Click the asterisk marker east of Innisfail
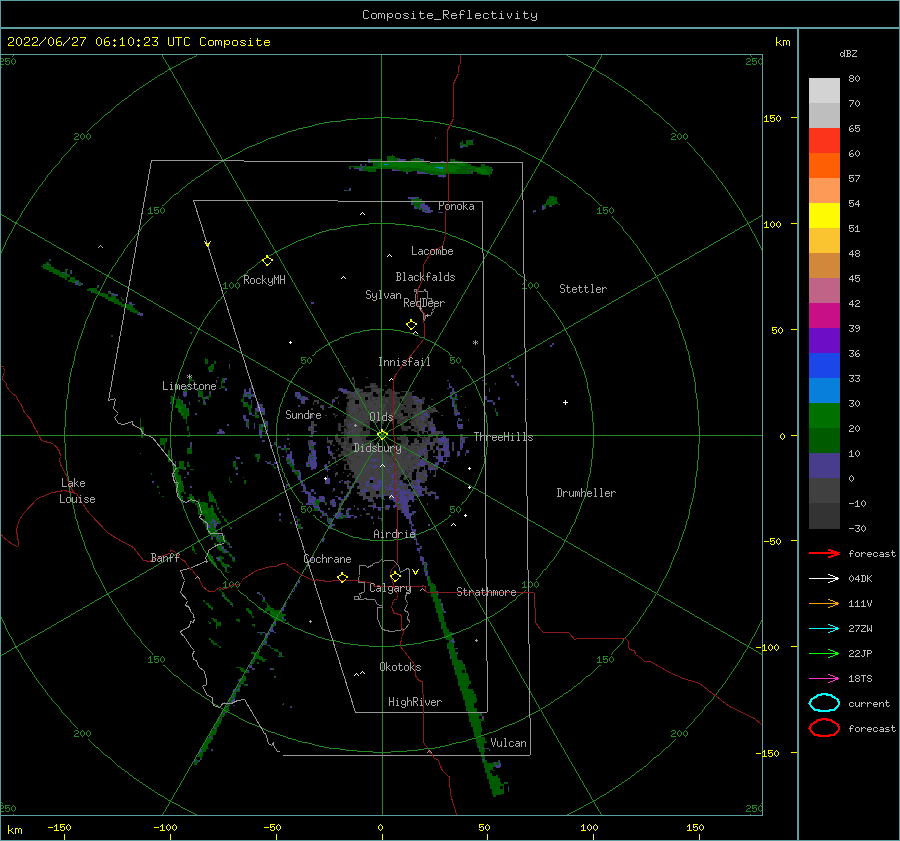 [x=475, y=343]
